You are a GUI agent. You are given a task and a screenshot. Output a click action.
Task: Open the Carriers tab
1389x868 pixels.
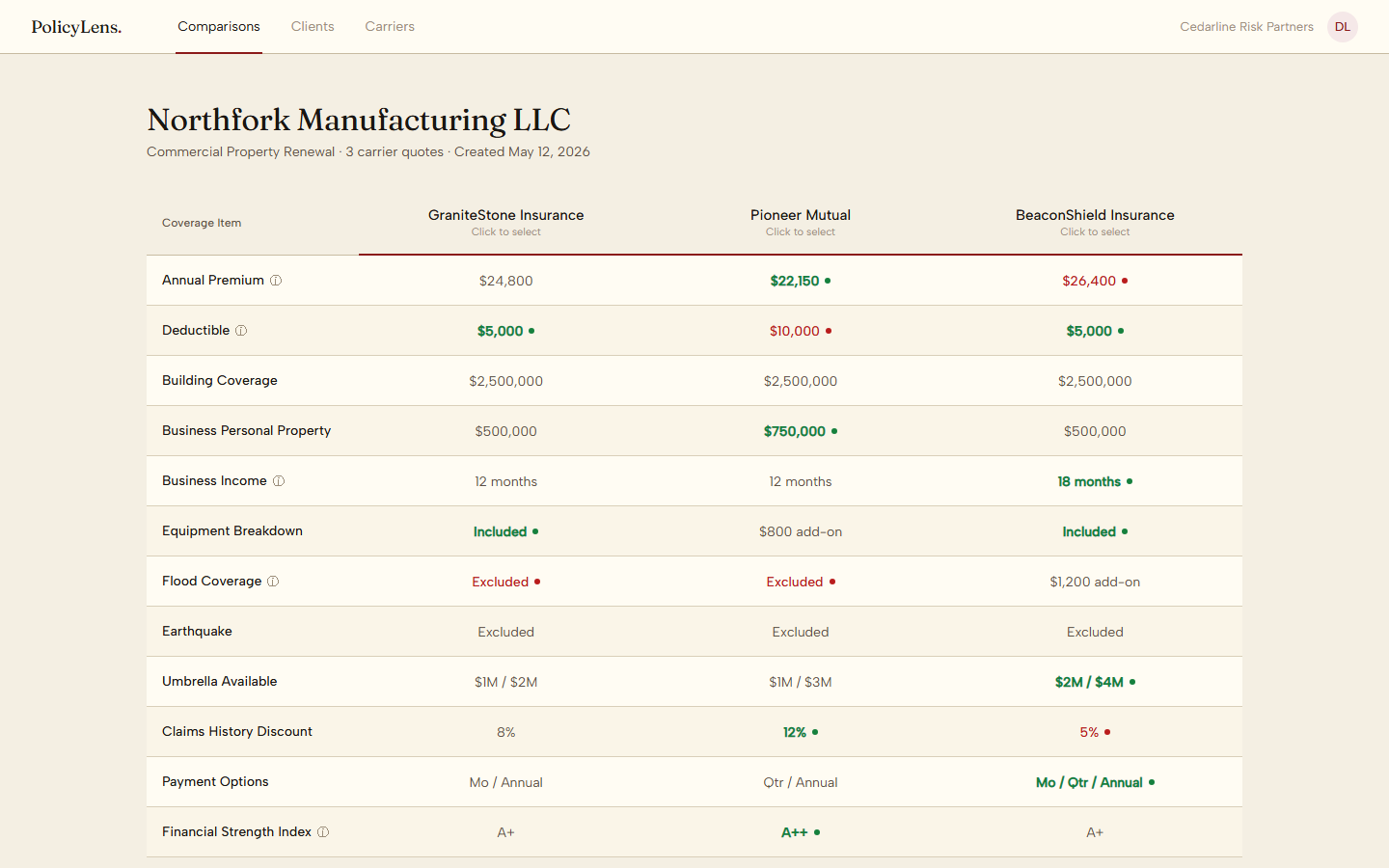pos(390,27)
